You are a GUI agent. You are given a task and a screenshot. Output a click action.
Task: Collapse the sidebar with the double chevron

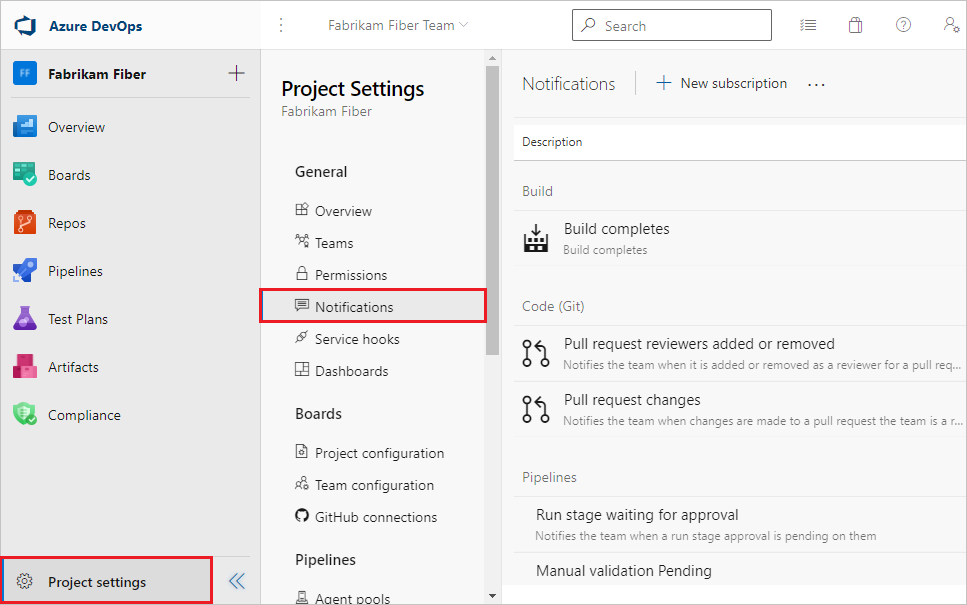tap(236, 580)
